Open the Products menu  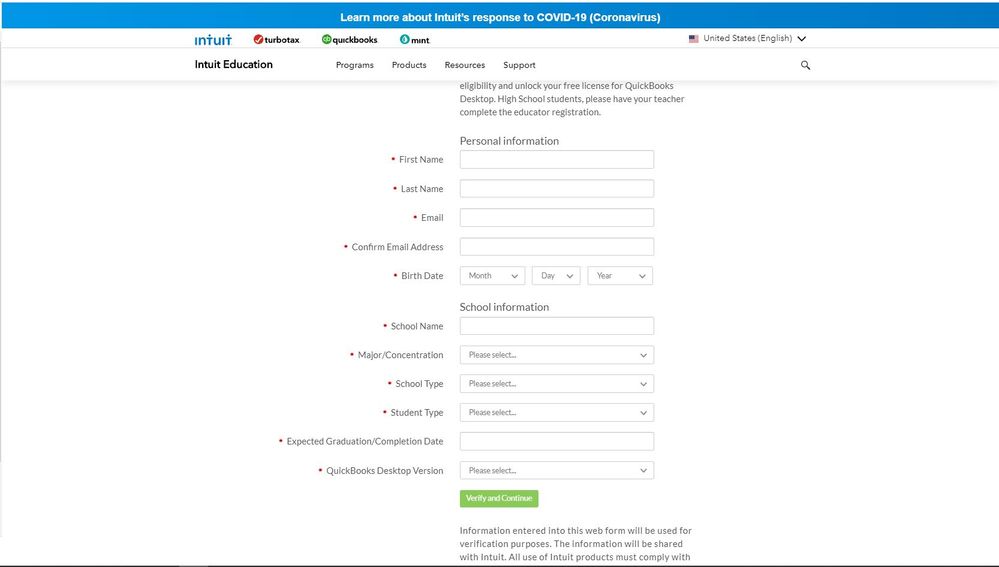(x=409, y=65)
